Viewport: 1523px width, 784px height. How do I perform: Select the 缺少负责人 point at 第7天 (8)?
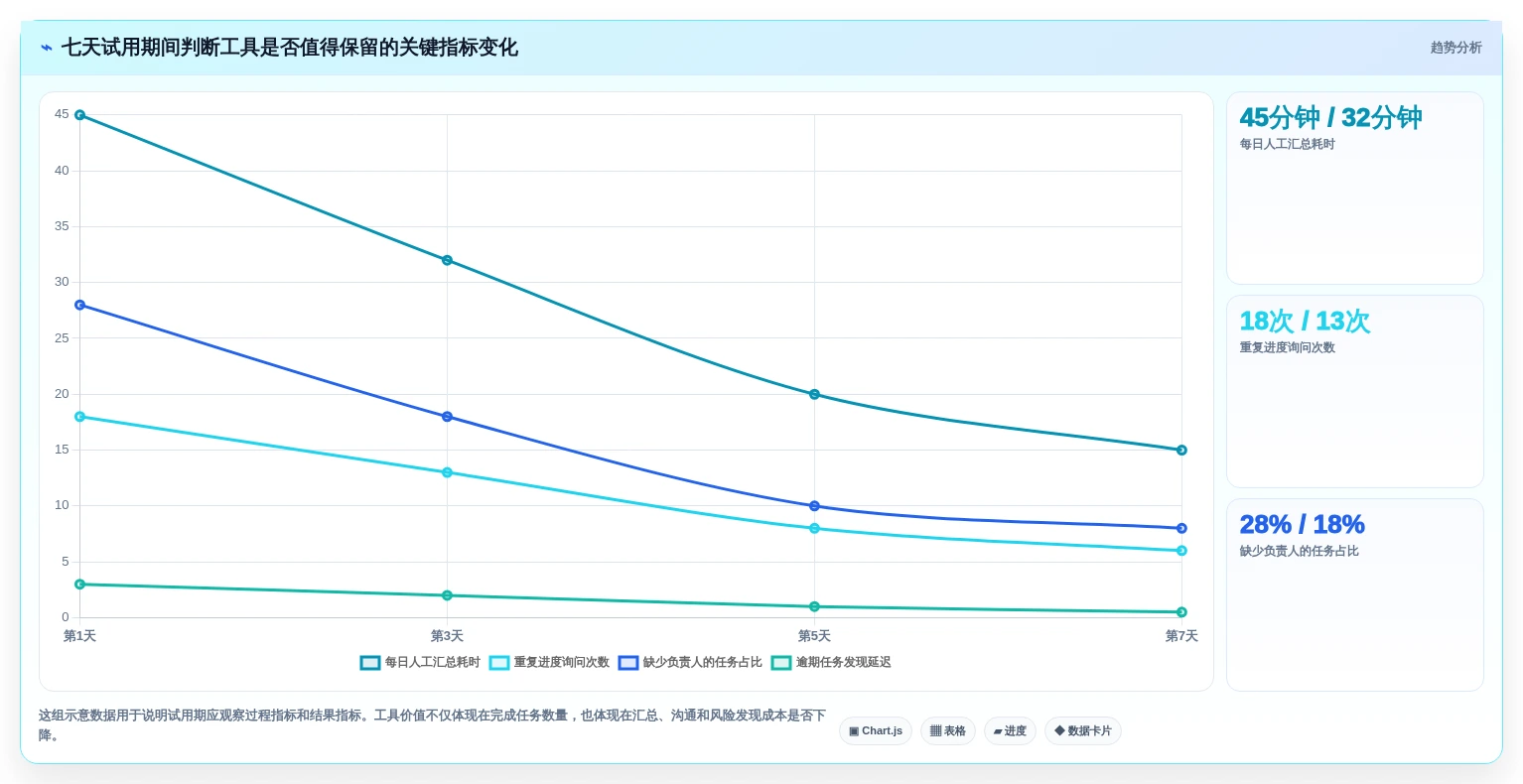(1181, 528)
